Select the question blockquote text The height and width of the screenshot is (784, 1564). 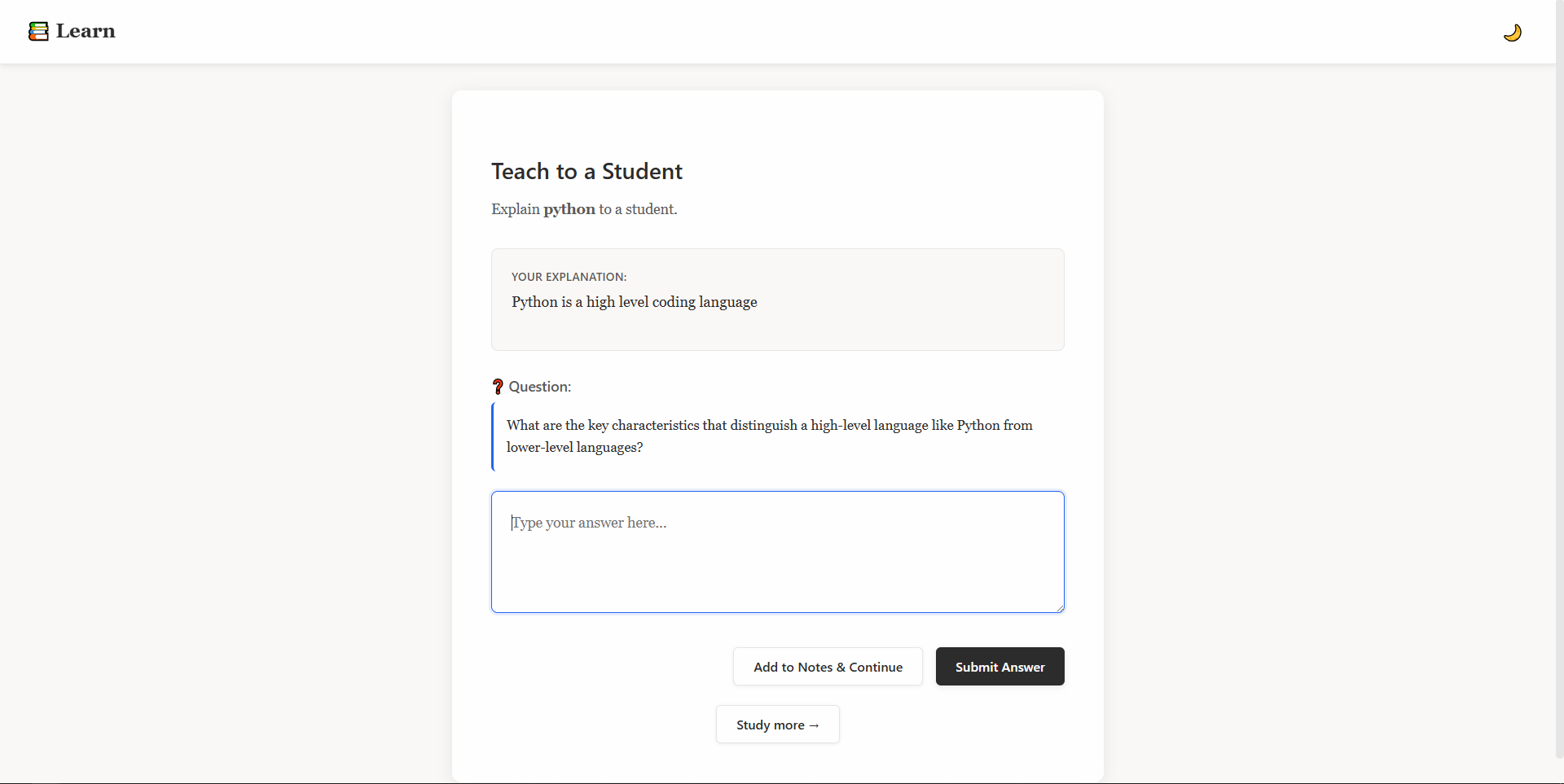tap(770, 436)
